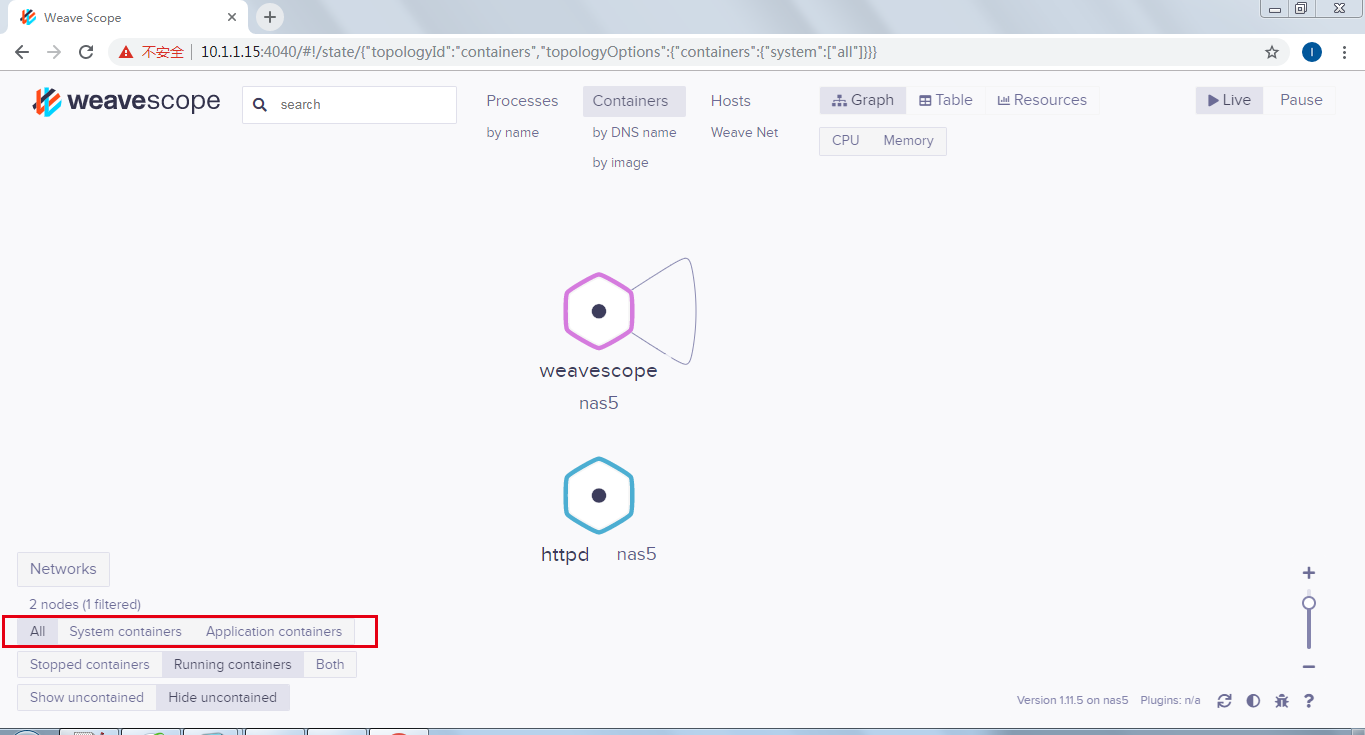Choose Show uncontained option
This screenshot has width=1365, height=735.
[87, 698]
